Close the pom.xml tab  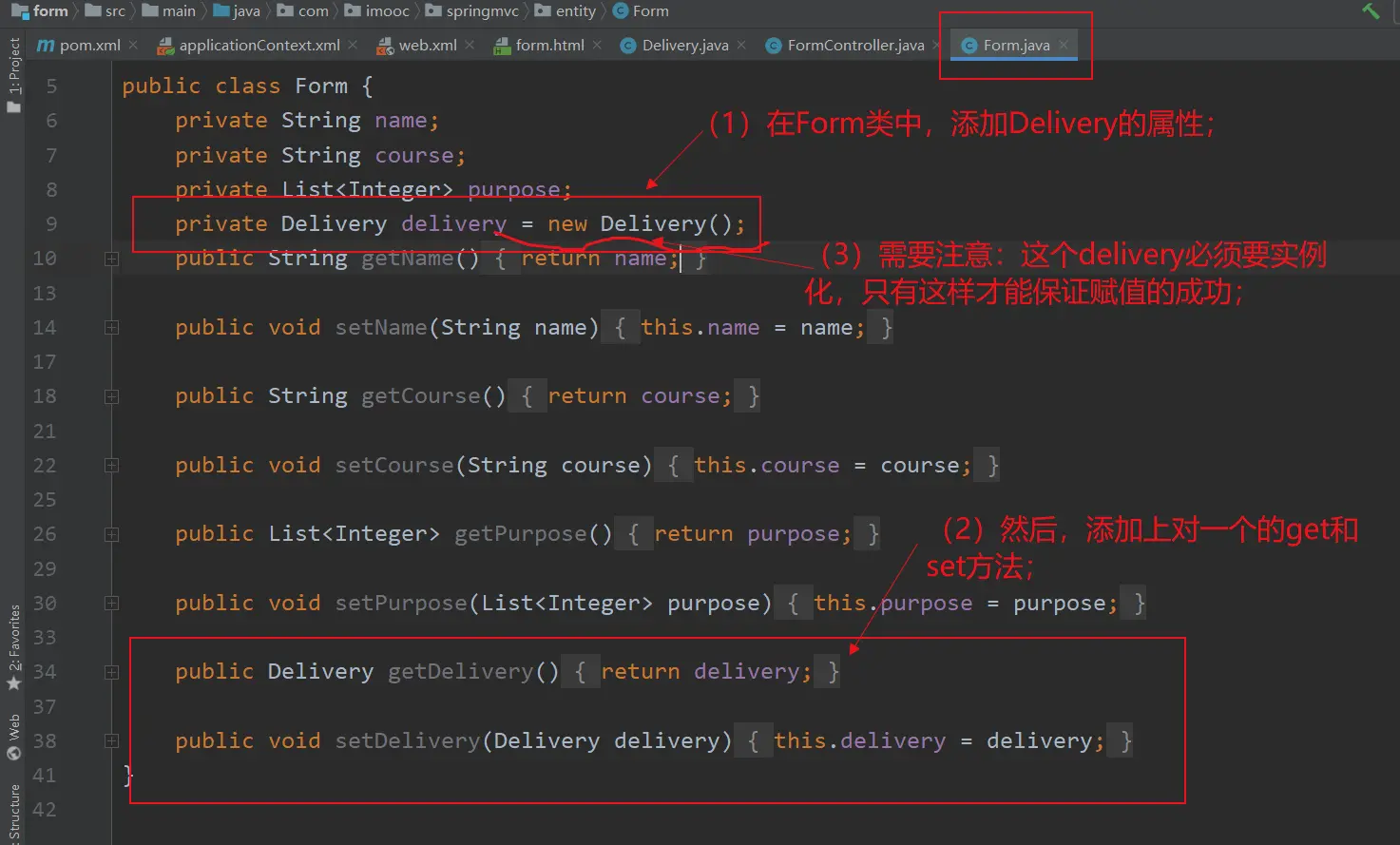click(133, 45)
